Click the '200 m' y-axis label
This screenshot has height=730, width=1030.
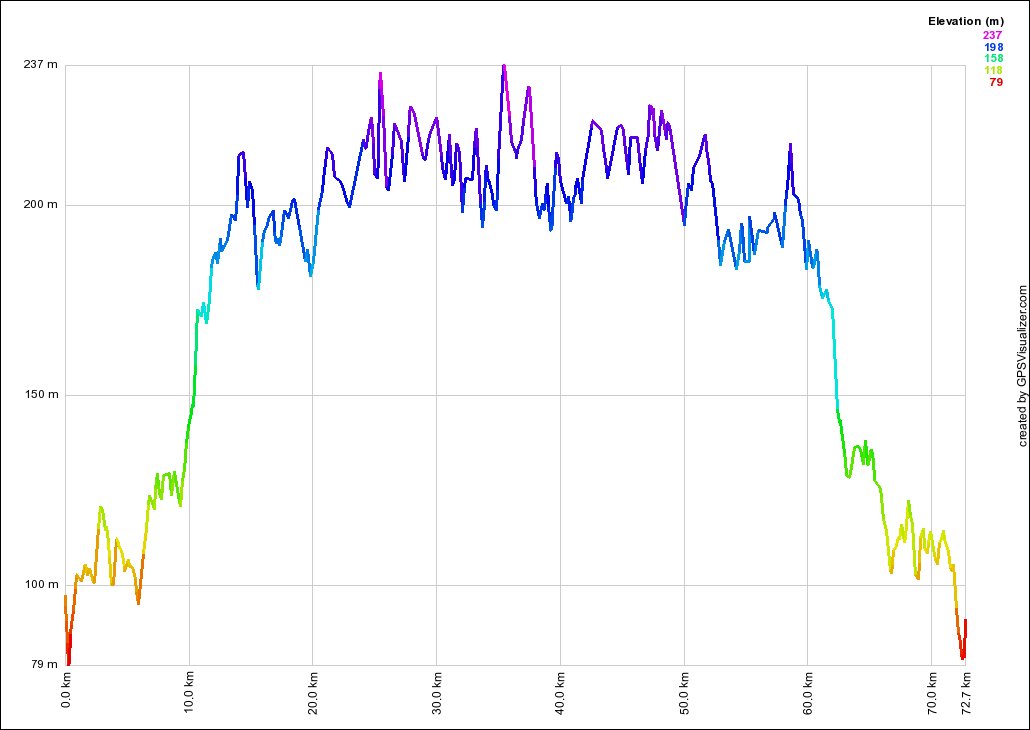coord(41,205)
